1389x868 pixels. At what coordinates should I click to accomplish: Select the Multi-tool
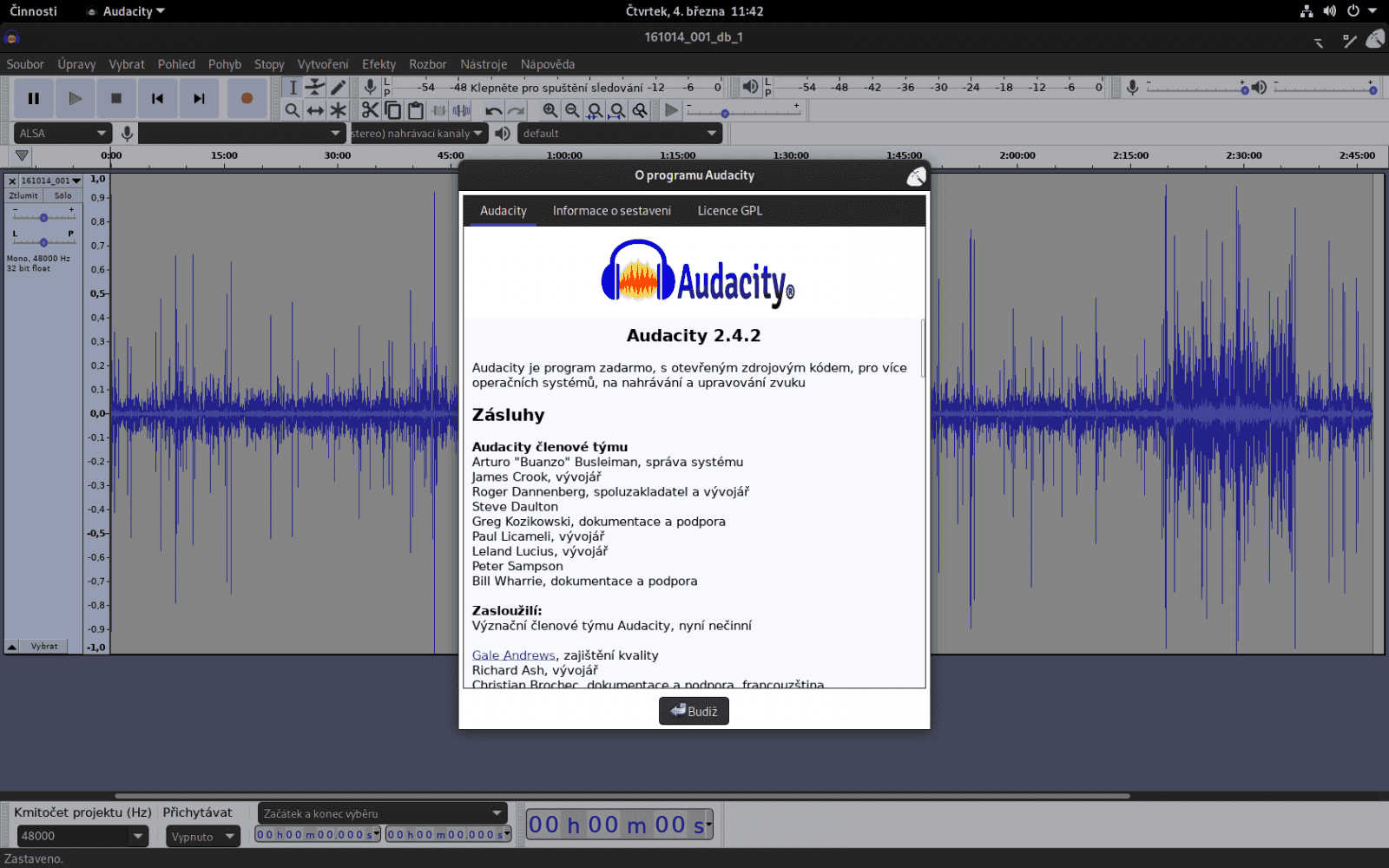tap(339, 110)
